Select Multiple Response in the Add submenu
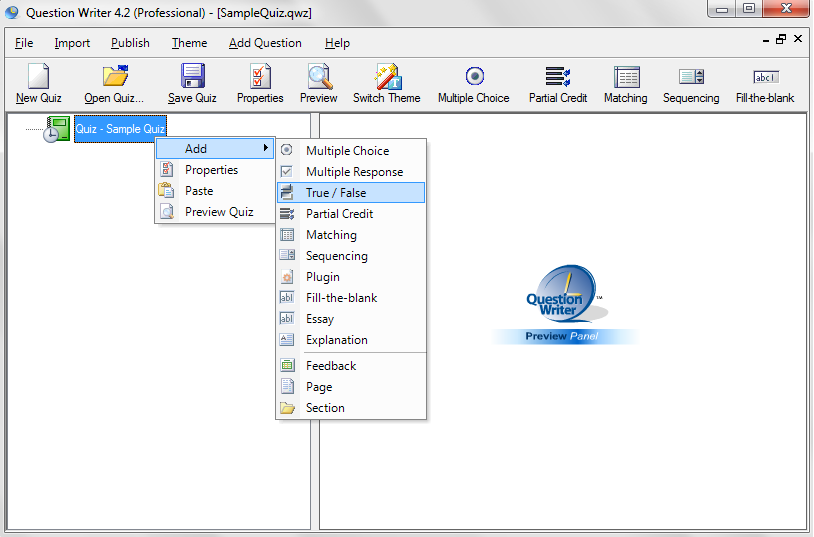 click(x=351, y=172)
